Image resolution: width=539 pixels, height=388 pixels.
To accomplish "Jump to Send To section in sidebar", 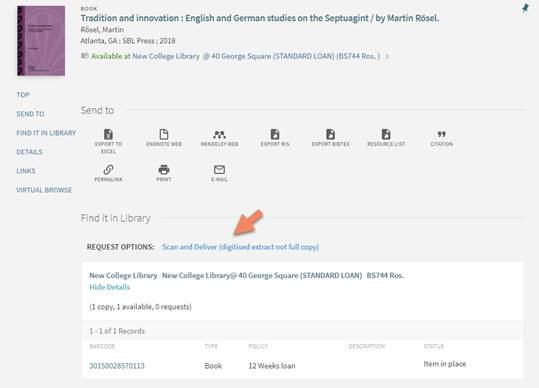I will pyautogui.click(x=30, y=114).
